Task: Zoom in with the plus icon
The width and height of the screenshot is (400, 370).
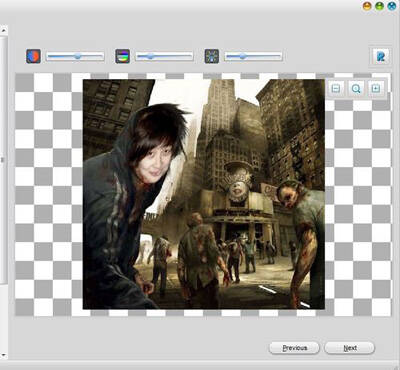Action: coord(376,89)
